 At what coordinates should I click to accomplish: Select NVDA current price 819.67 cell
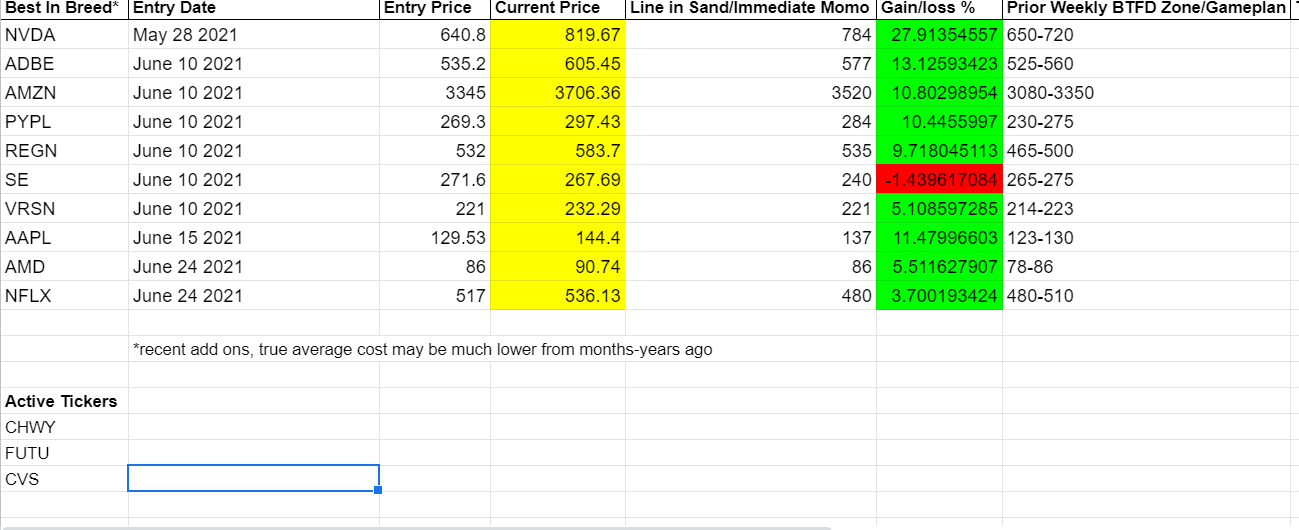[558, 36]
